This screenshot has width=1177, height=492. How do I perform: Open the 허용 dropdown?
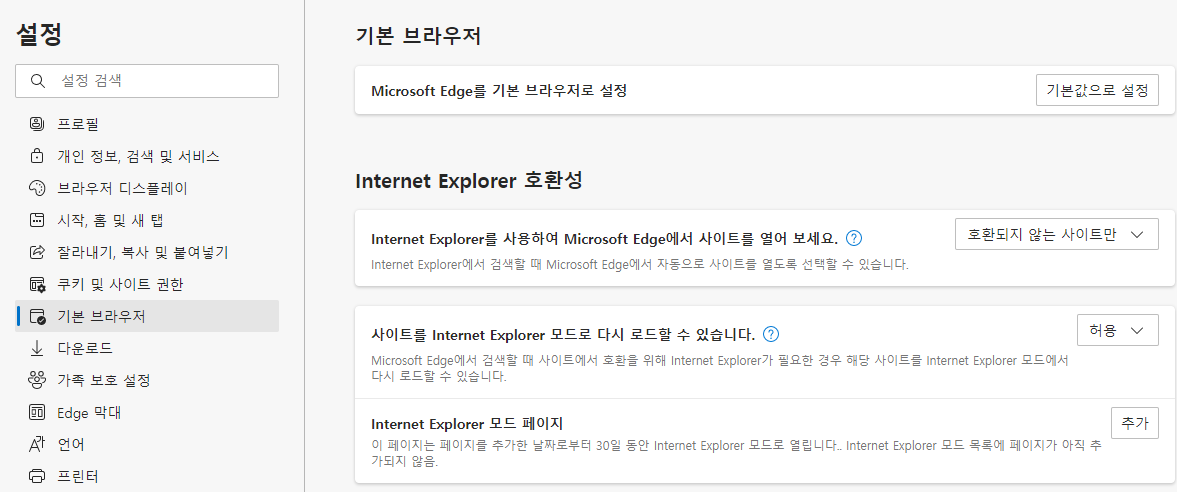1117,330
